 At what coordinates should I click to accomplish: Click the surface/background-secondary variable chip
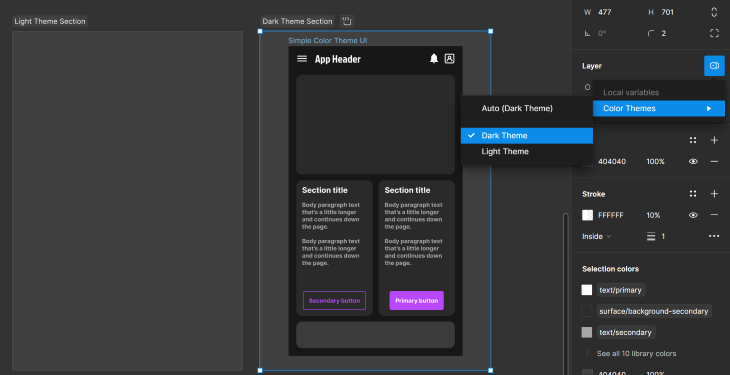pos(654,311)
